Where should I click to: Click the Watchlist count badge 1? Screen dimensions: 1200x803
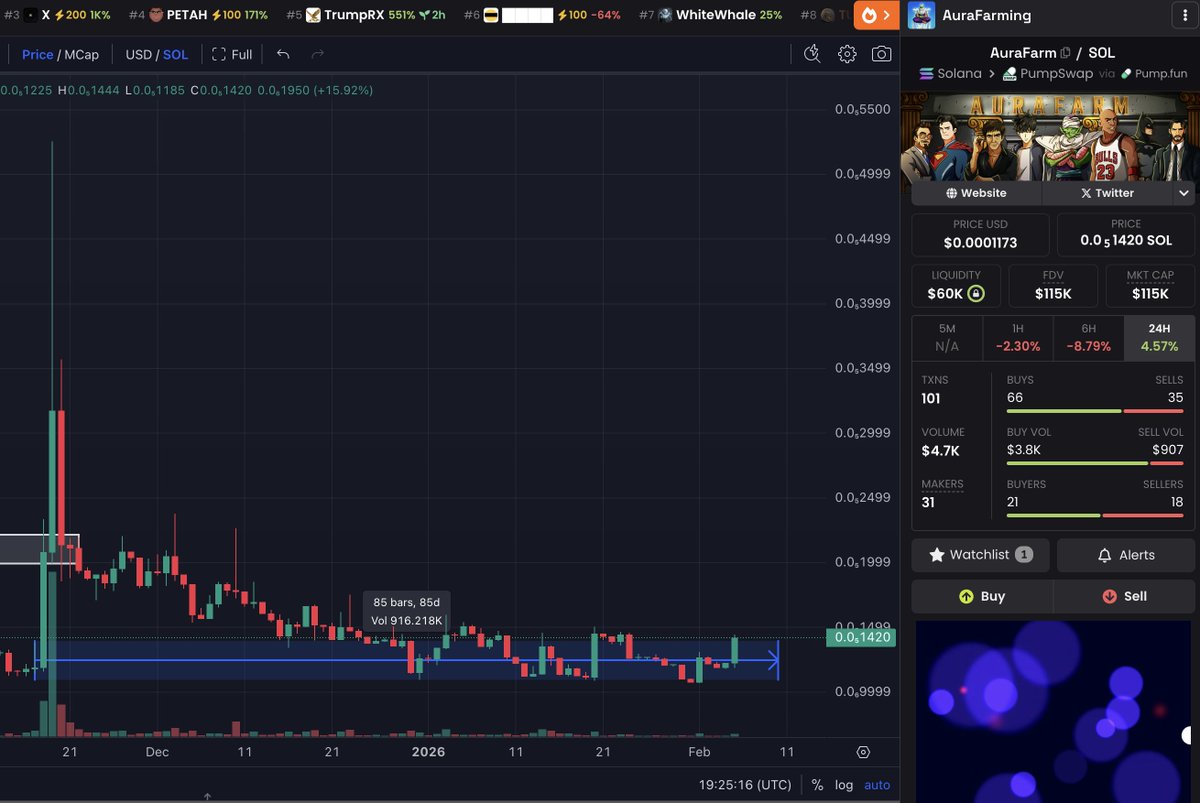pos(1023,555)
